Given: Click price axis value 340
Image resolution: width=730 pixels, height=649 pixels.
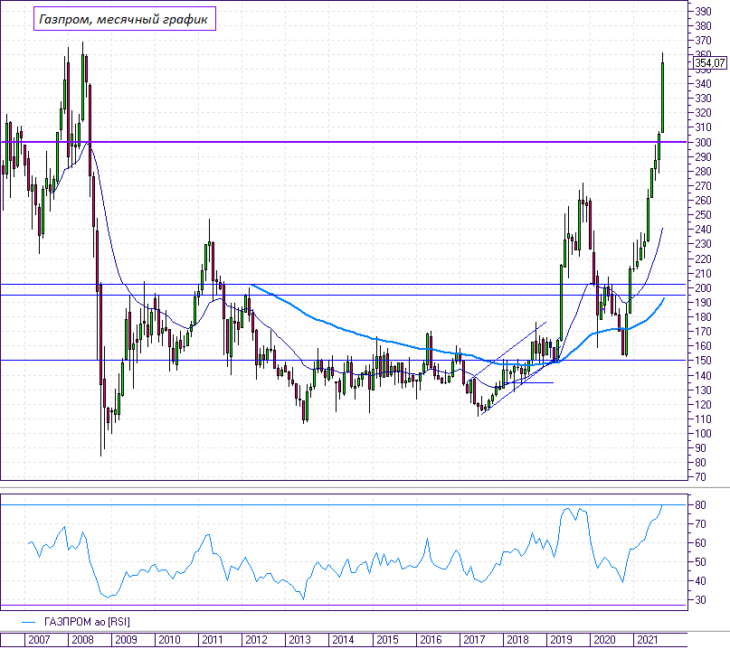Looking at the screenshot, I should 703,84.
